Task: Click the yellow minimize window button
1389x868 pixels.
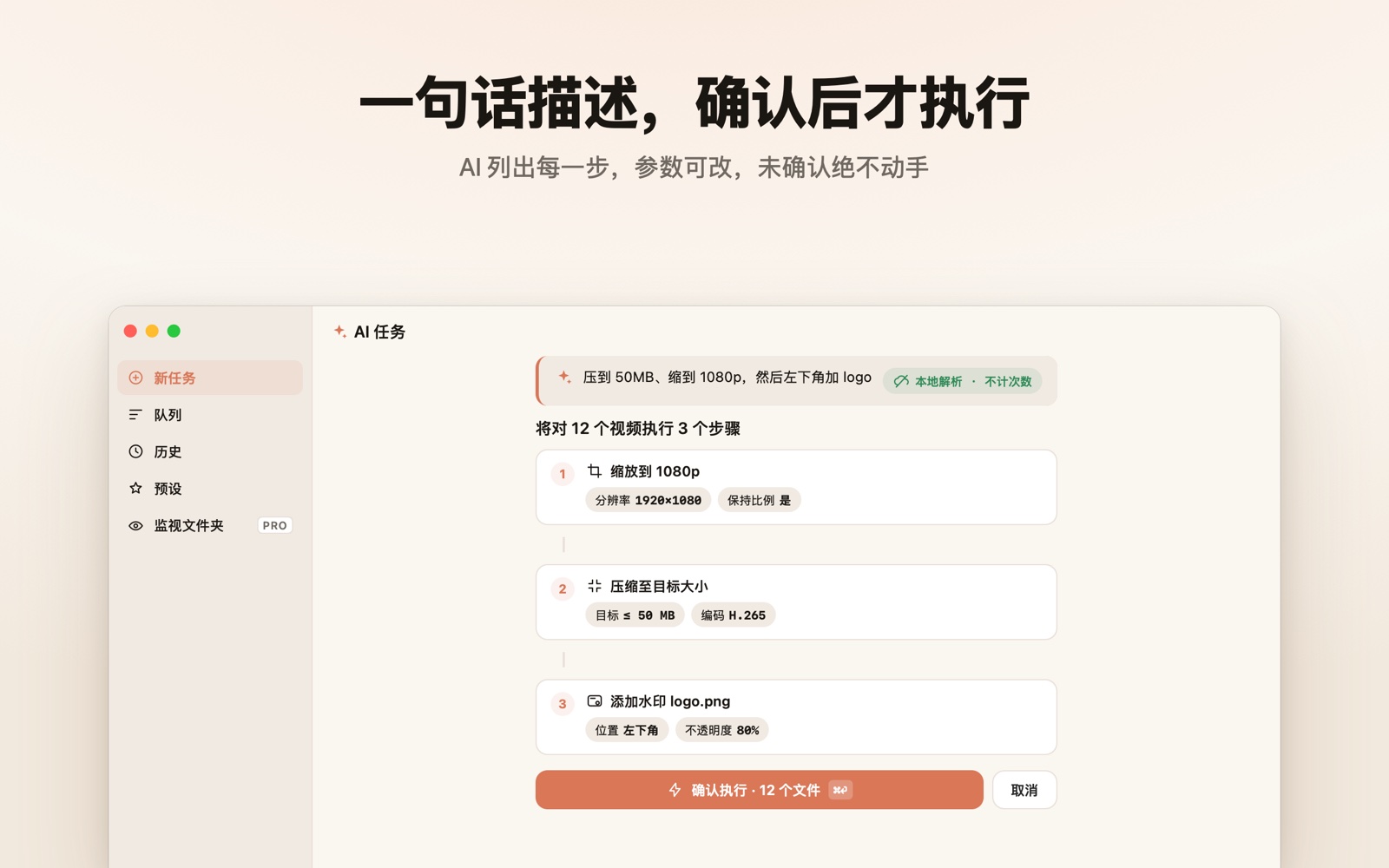Action: [x=152, y=331]
